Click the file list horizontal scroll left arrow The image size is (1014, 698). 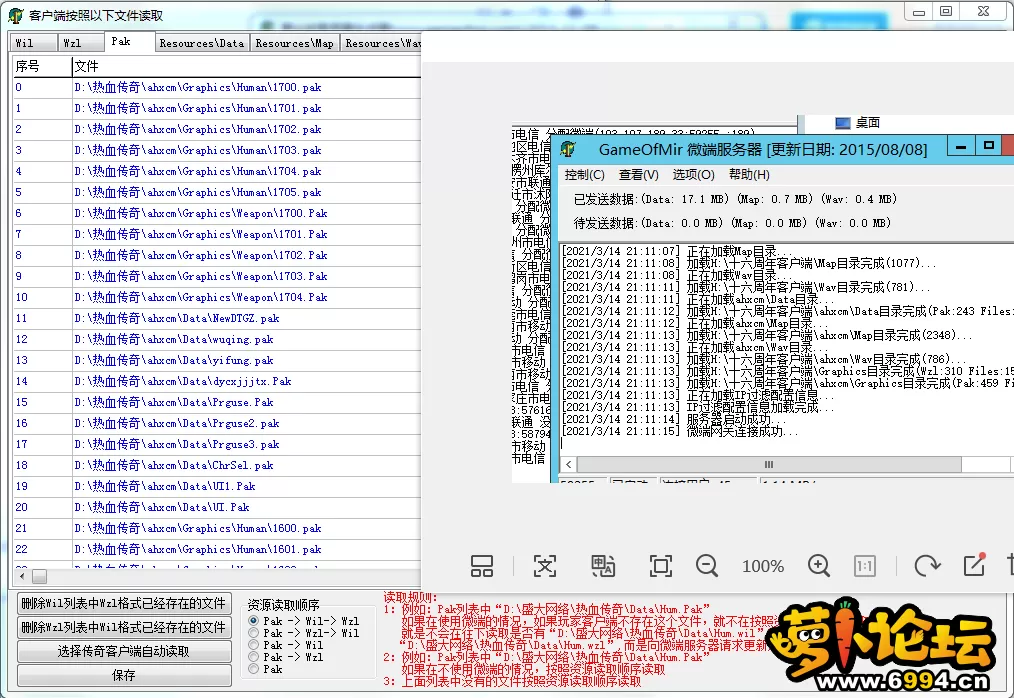22,576
